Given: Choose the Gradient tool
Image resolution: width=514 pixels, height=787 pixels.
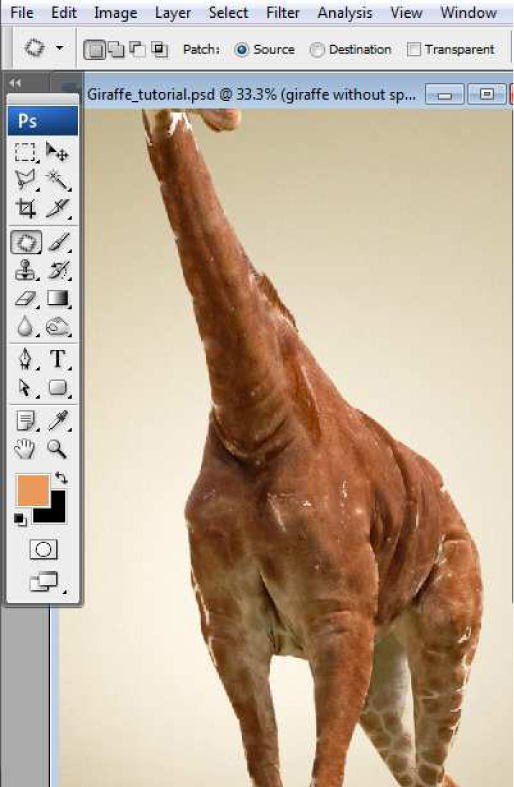Looking at the screenshot, I should [x=58, y=298].
